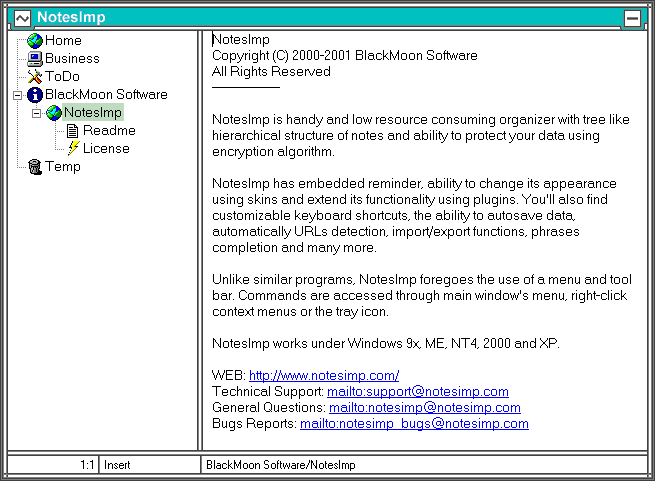The image size is (655, 481).
Task: Select the Home note in tree
Action: point(63,41)
